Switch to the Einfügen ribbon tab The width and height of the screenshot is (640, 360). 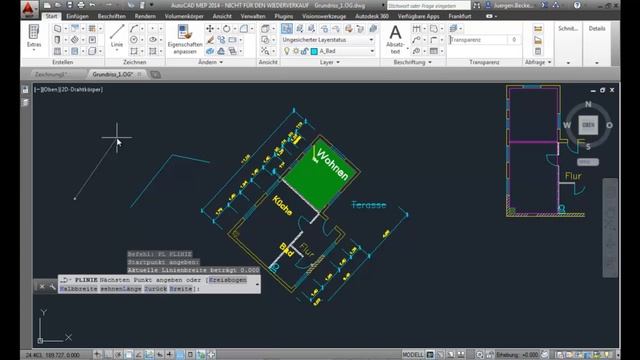(77, 16)
